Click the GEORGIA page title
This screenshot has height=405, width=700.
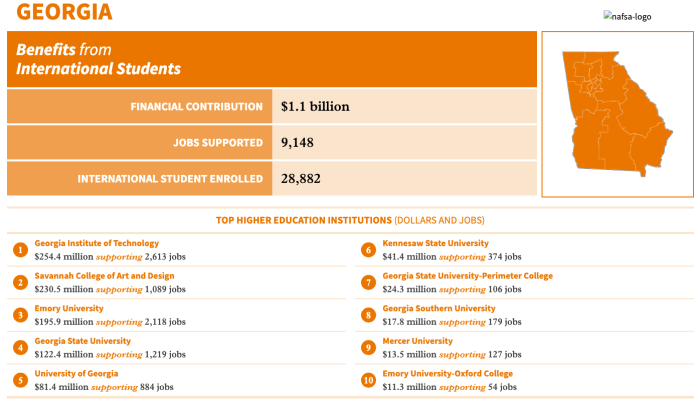point(64,12)
